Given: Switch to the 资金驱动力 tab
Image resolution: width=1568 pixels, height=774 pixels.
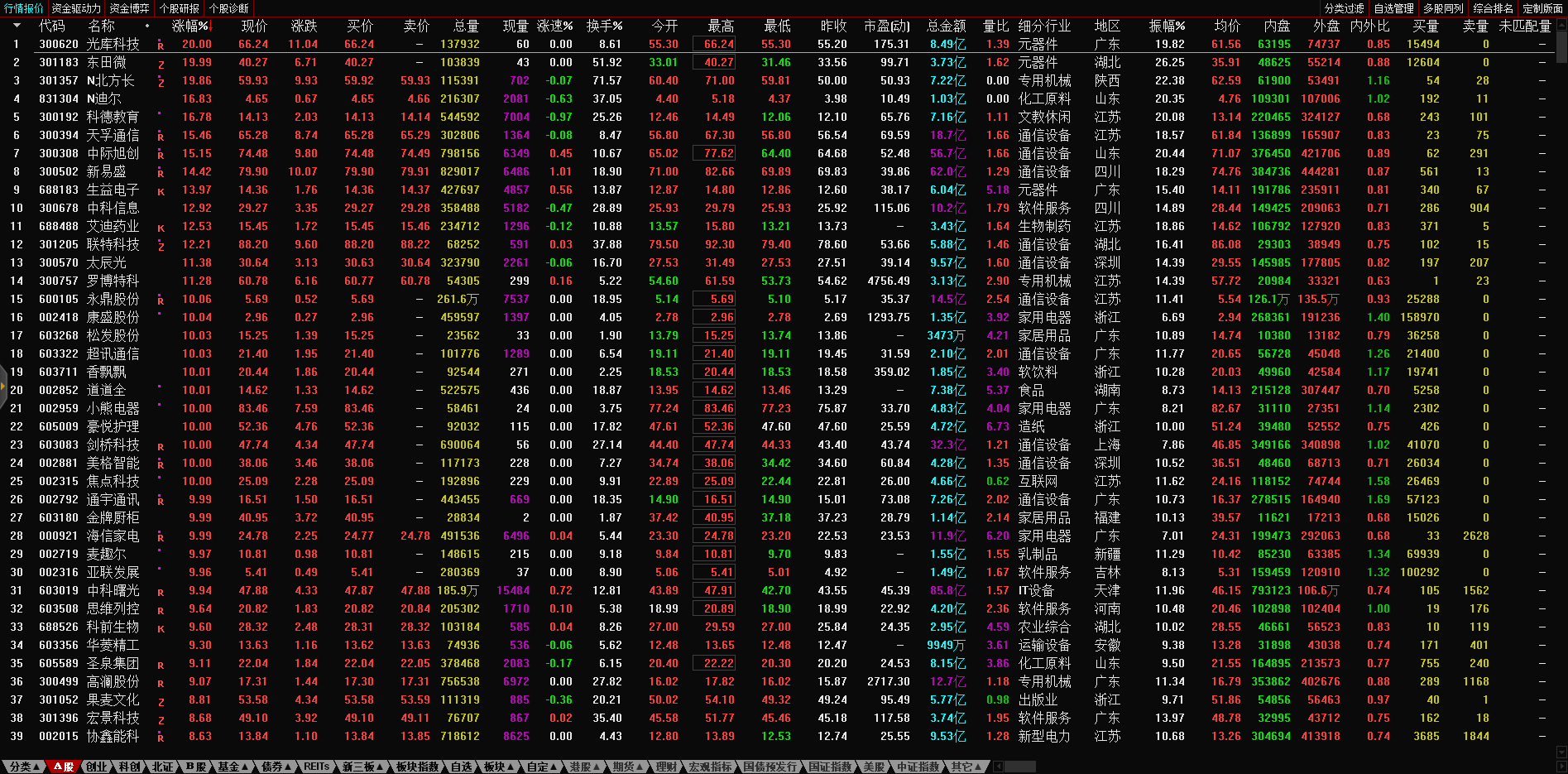Looking at the screenshot, I should 76,8.
